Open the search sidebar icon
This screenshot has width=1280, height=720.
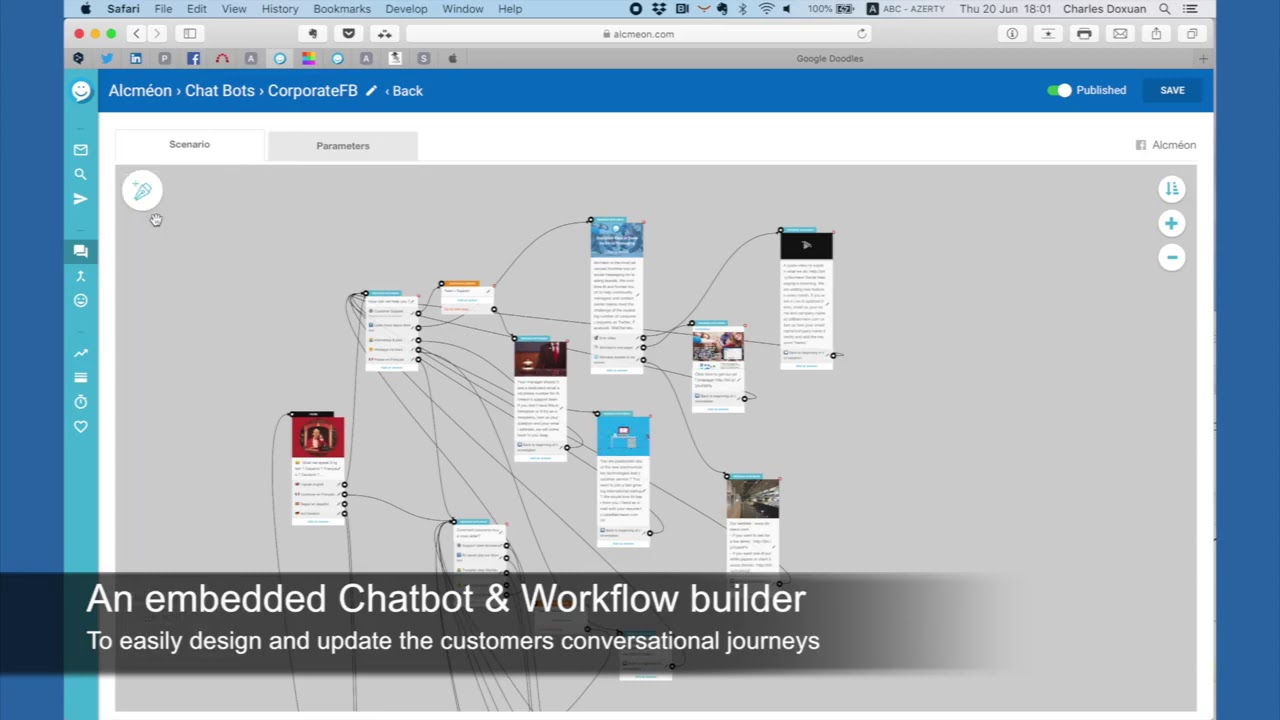coord(81,174)
